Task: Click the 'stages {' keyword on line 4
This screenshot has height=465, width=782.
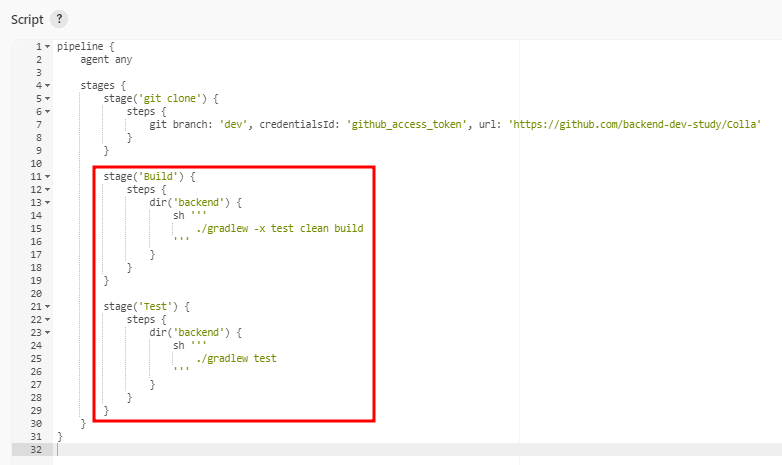Action: [103, 85]
